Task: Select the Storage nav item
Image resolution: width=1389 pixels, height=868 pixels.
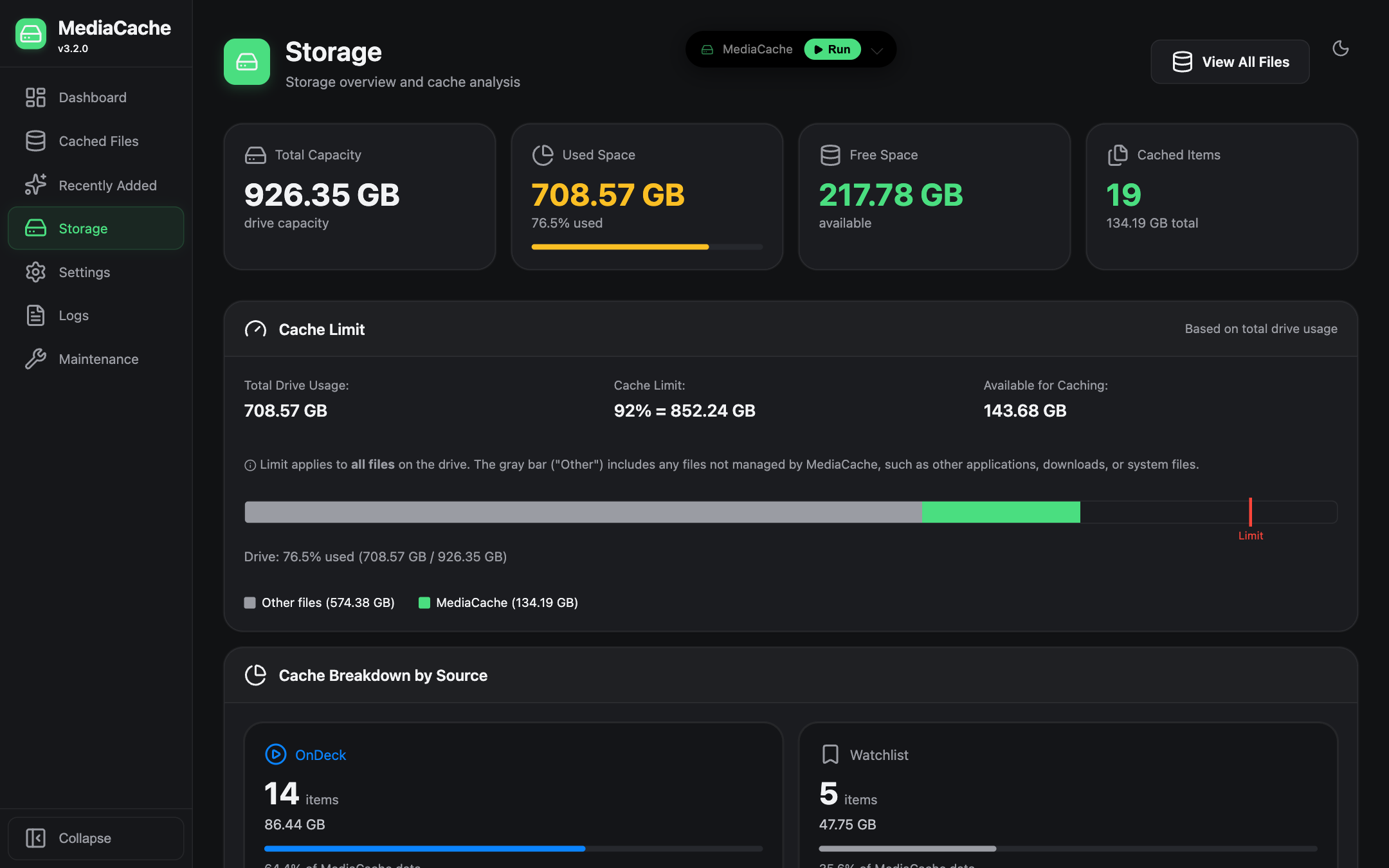Action: 96,228
